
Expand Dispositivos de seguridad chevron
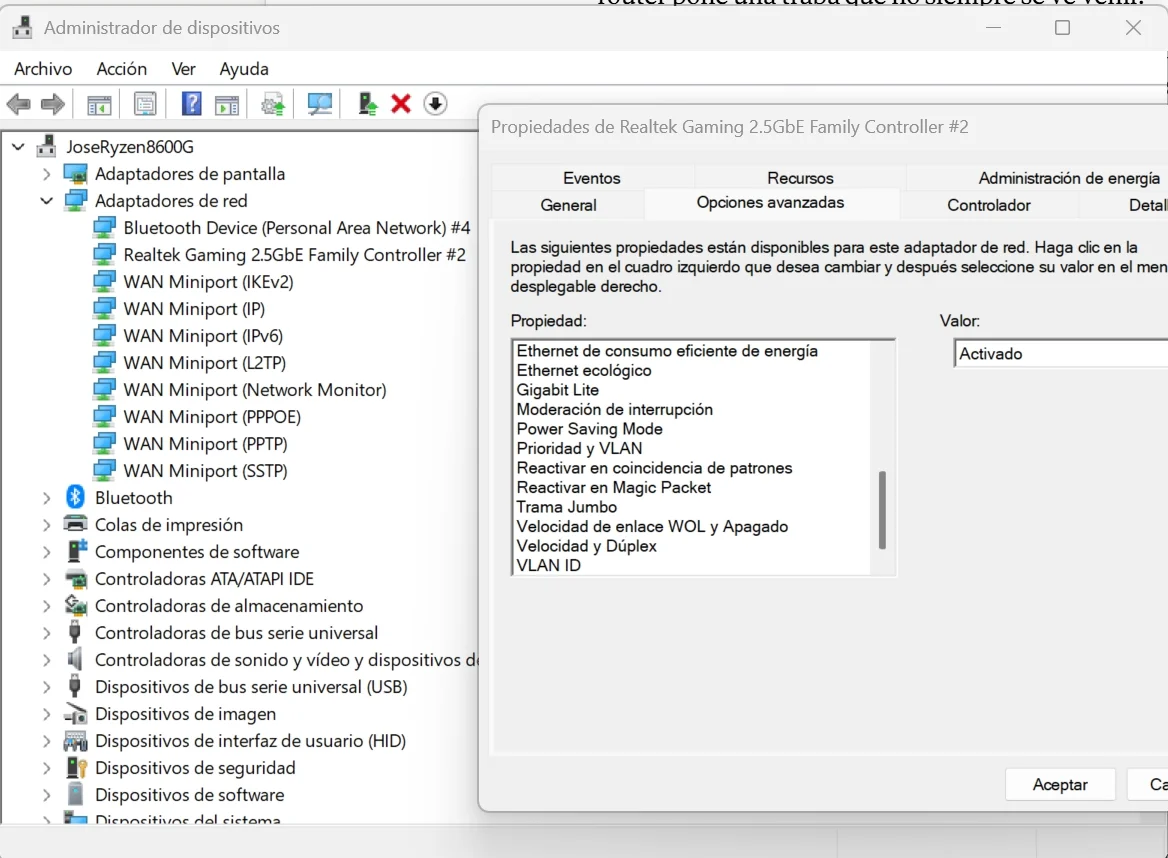pyautogui.click(x=47, y=768)
